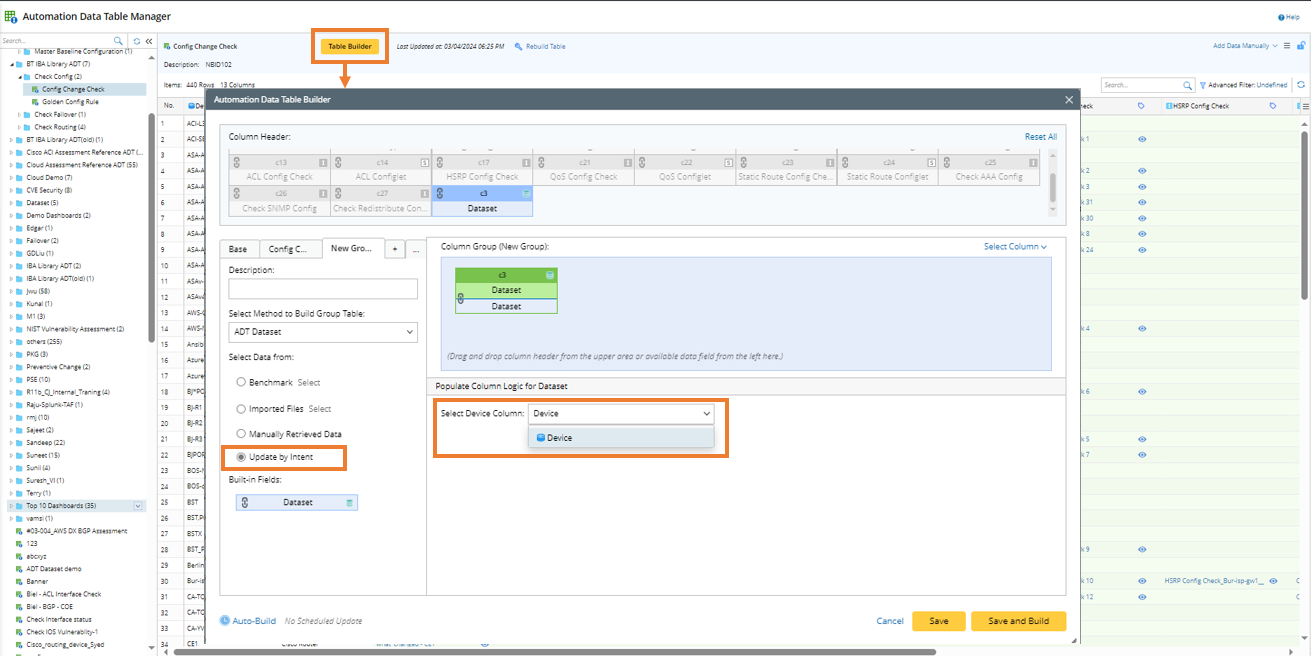Click the table search magnifier icon
The width and height of the screenshot is (1311, 658).
tap(1188, 86)
